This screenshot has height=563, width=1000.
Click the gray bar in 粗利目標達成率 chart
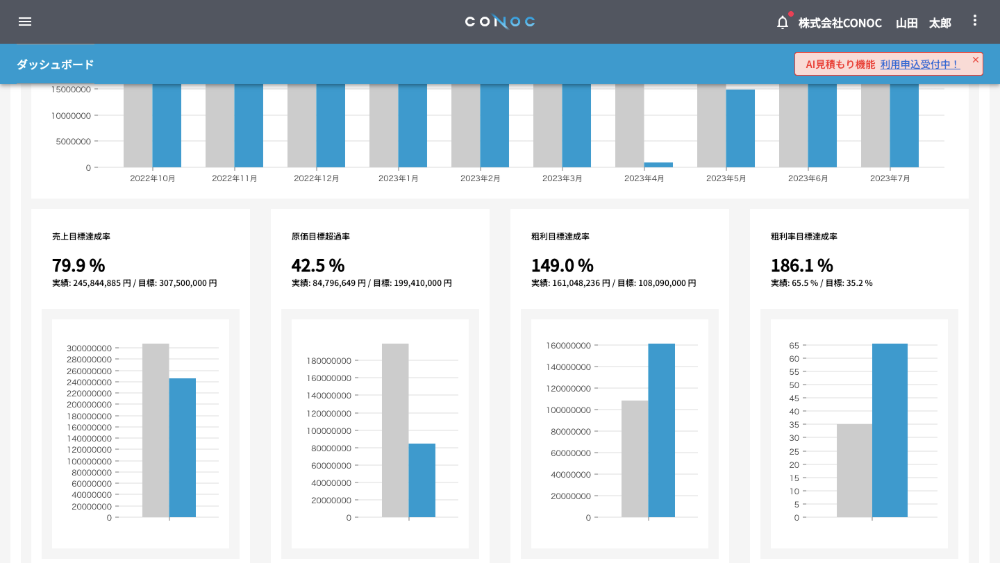pos(635,459)
